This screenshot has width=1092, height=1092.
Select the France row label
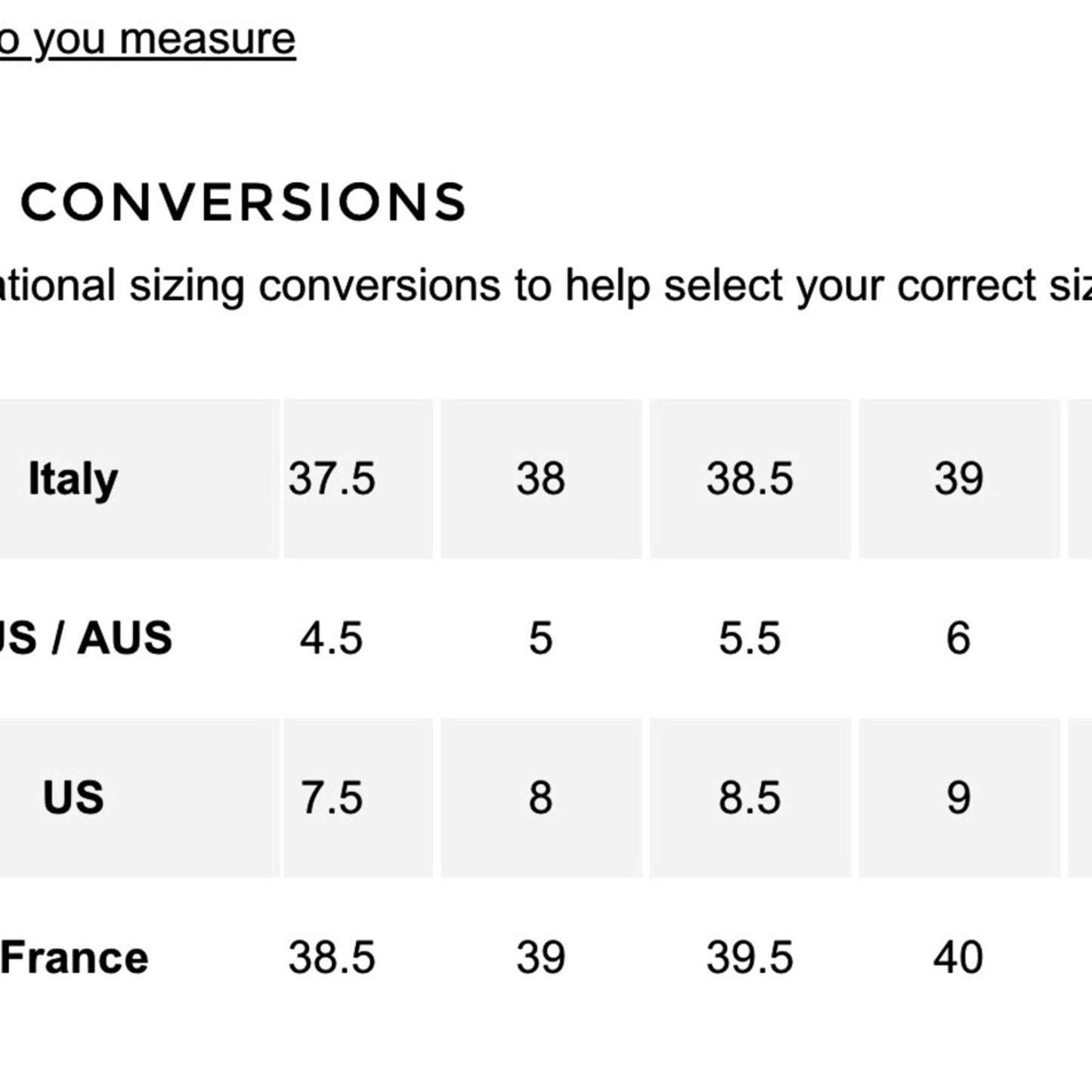coord(75,957)
